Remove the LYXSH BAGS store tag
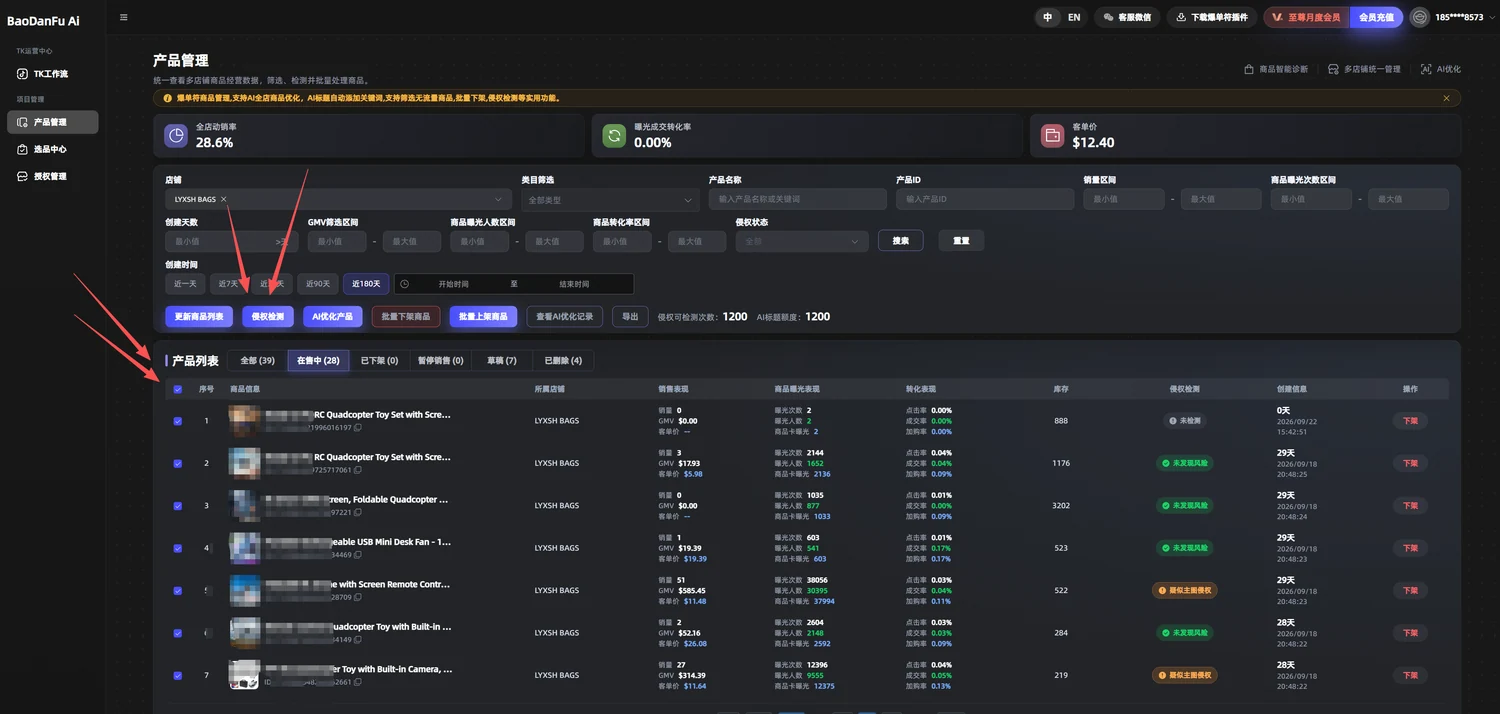This screenshot has width=1500, height=714. pos(224,199)
